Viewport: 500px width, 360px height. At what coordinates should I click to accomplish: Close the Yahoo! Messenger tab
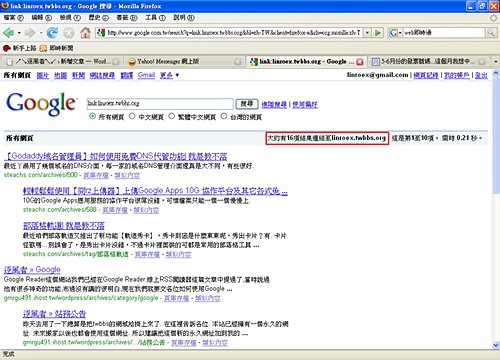coord(238,62)
